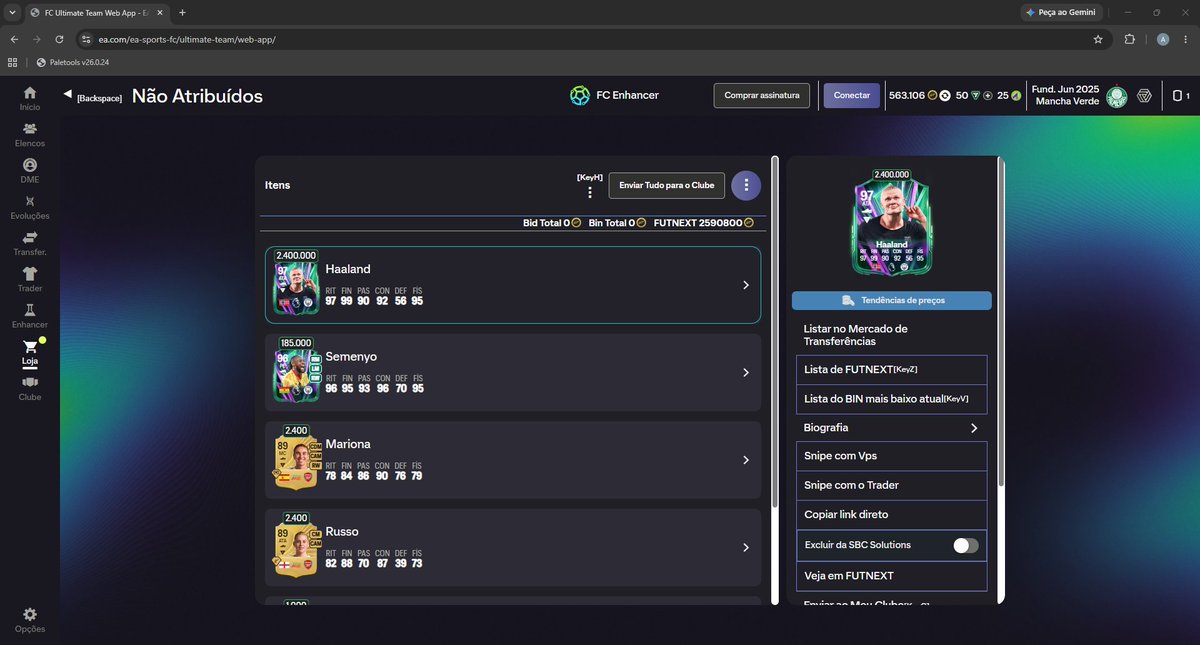Image resolution: width=1200 pixels, height=645 pixels.
Task: Select the FC Ultimate Team Web App tab
Action: (x=97, y=12)
